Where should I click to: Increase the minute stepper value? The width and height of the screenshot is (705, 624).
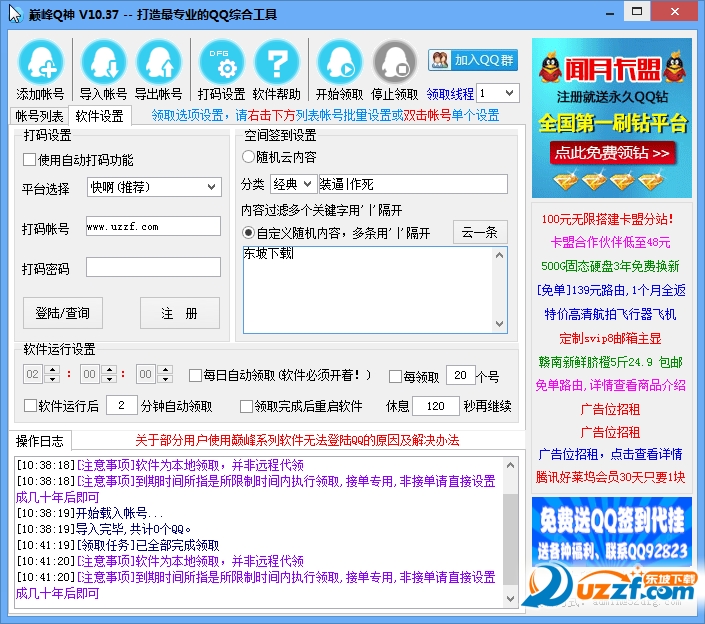click(109, 370)
